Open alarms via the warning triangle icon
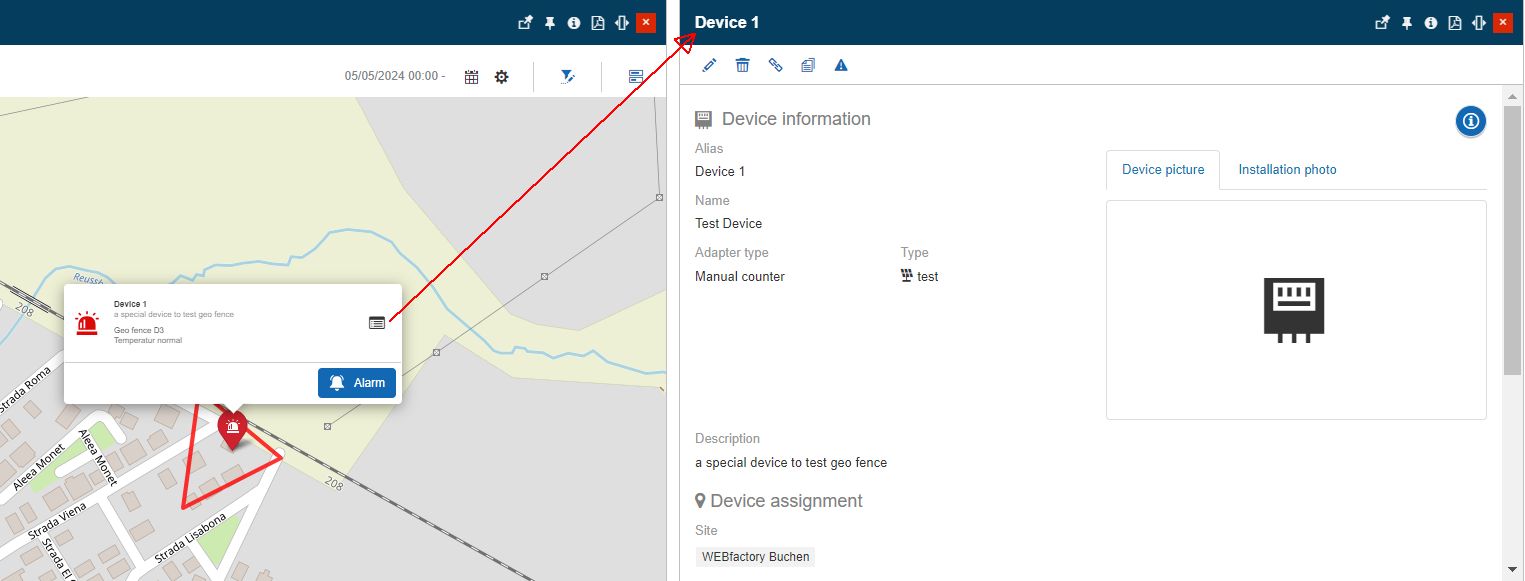The height and width of the screenshot is (581, 1525). (x=841, y=64)
